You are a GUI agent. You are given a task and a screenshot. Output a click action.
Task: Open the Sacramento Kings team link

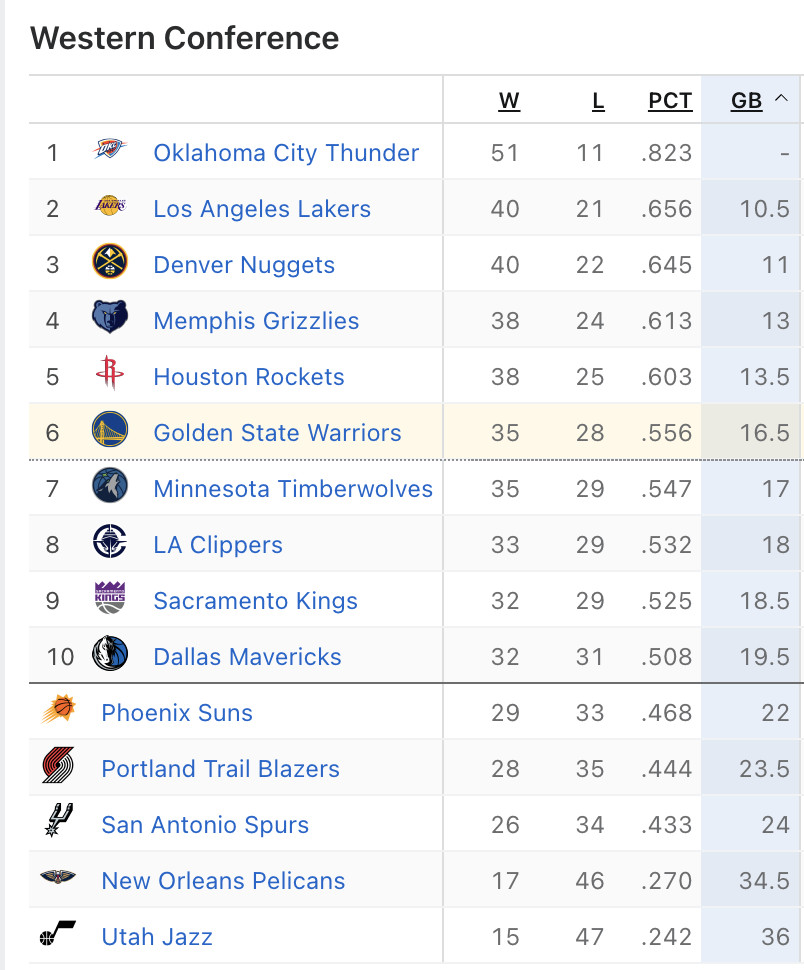255,601
